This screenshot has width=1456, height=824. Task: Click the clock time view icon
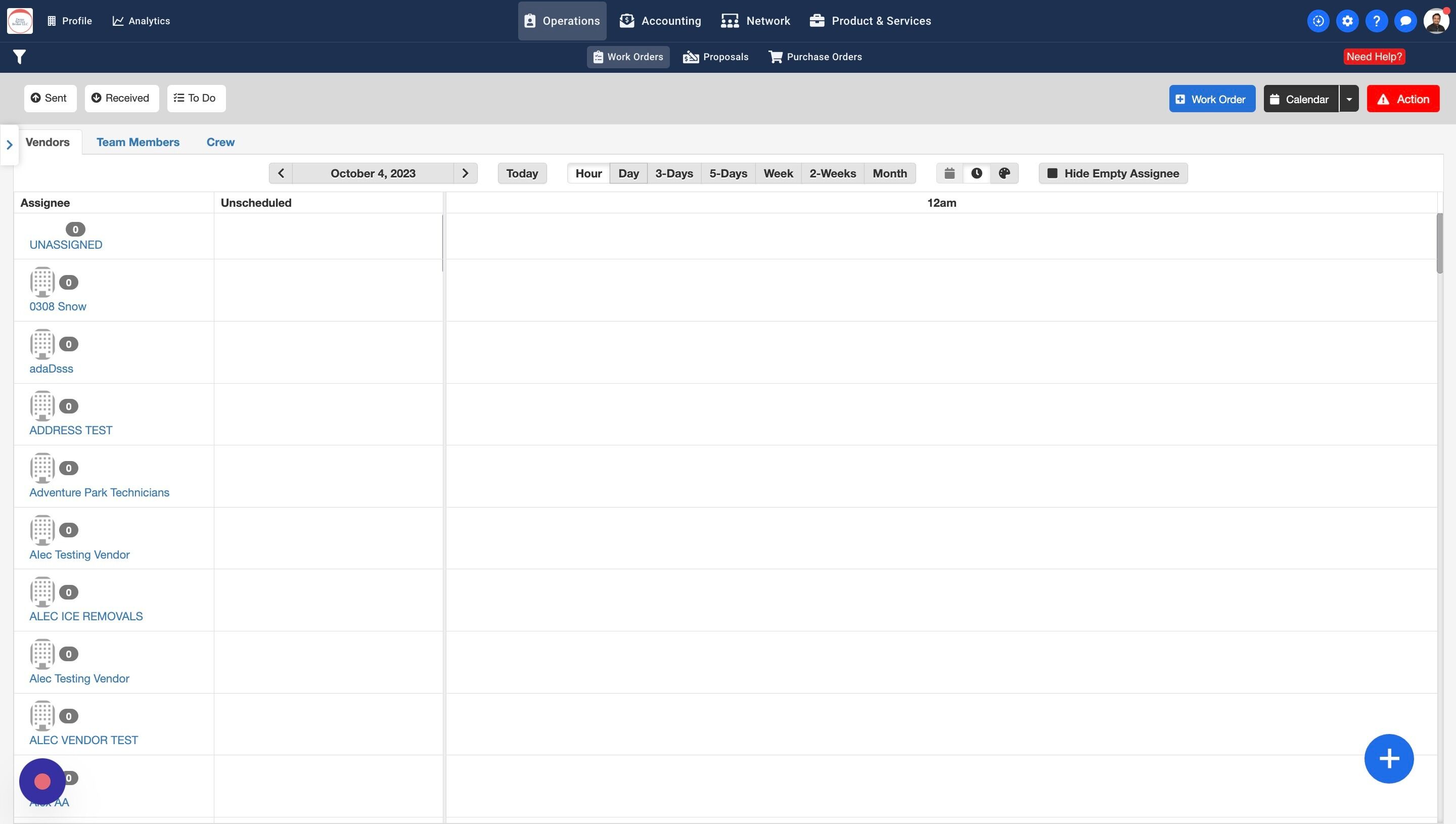977,173
